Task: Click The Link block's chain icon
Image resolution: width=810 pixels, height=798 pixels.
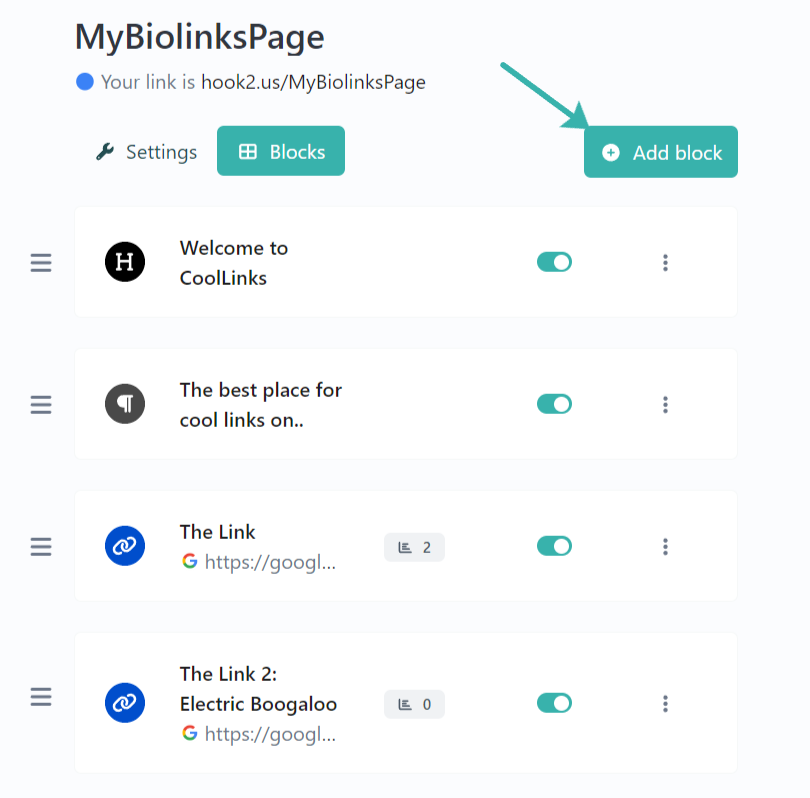Action: 125,547
